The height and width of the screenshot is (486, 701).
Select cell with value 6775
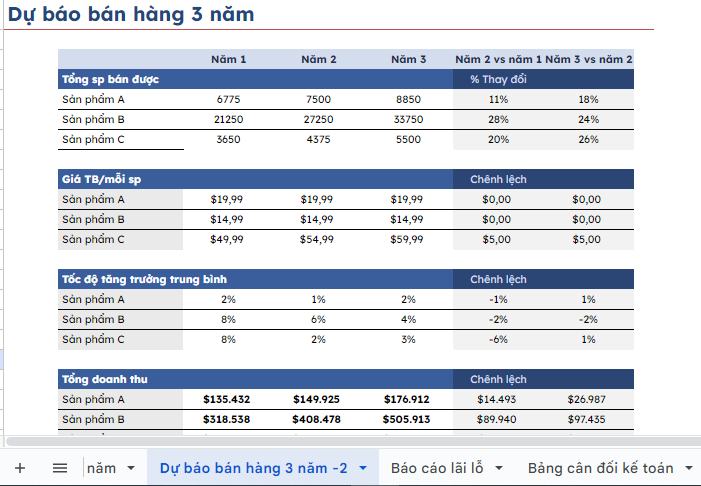coord(228,99)
